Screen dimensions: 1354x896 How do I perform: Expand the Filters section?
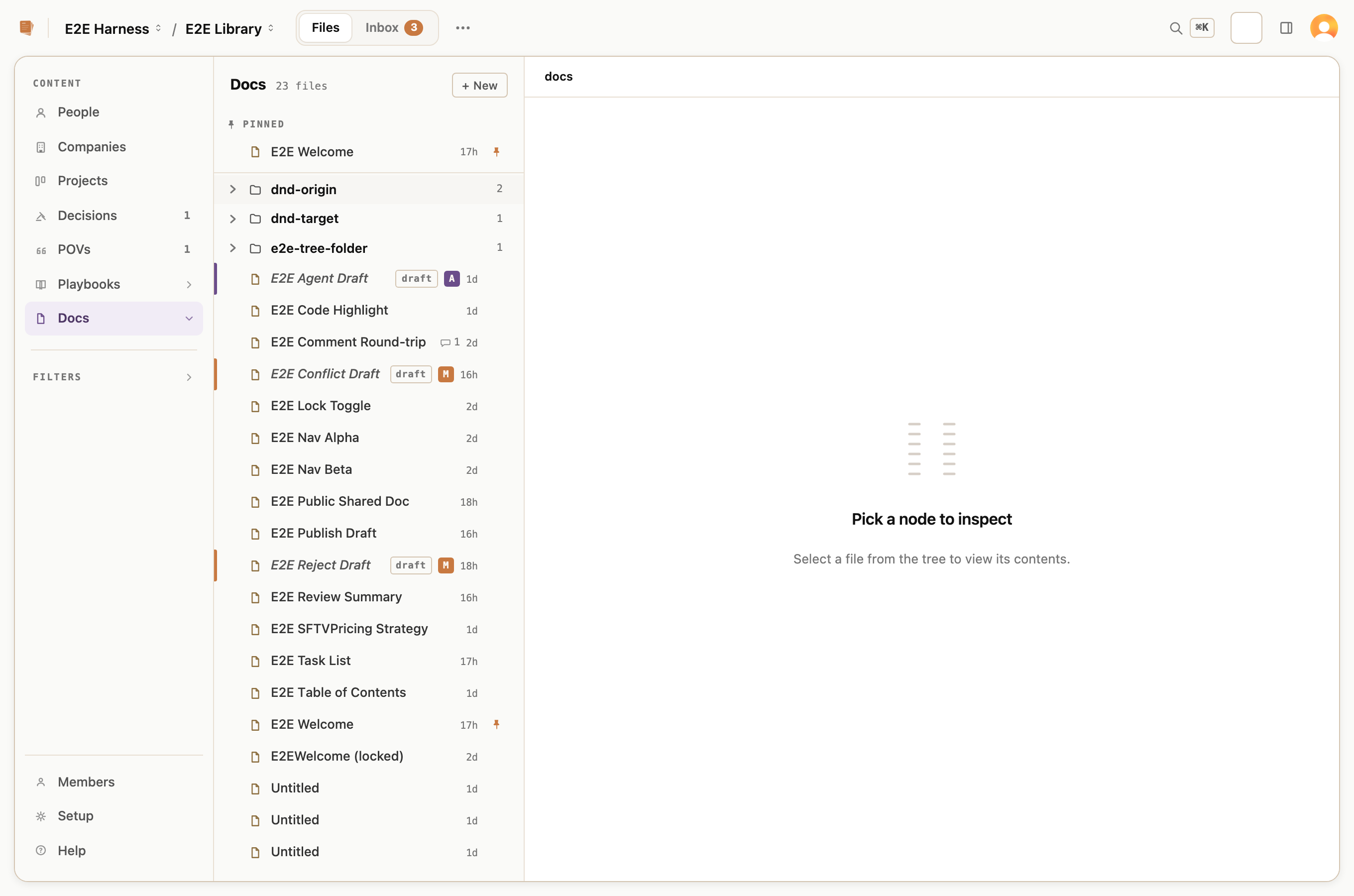click(x=114, y=377)
